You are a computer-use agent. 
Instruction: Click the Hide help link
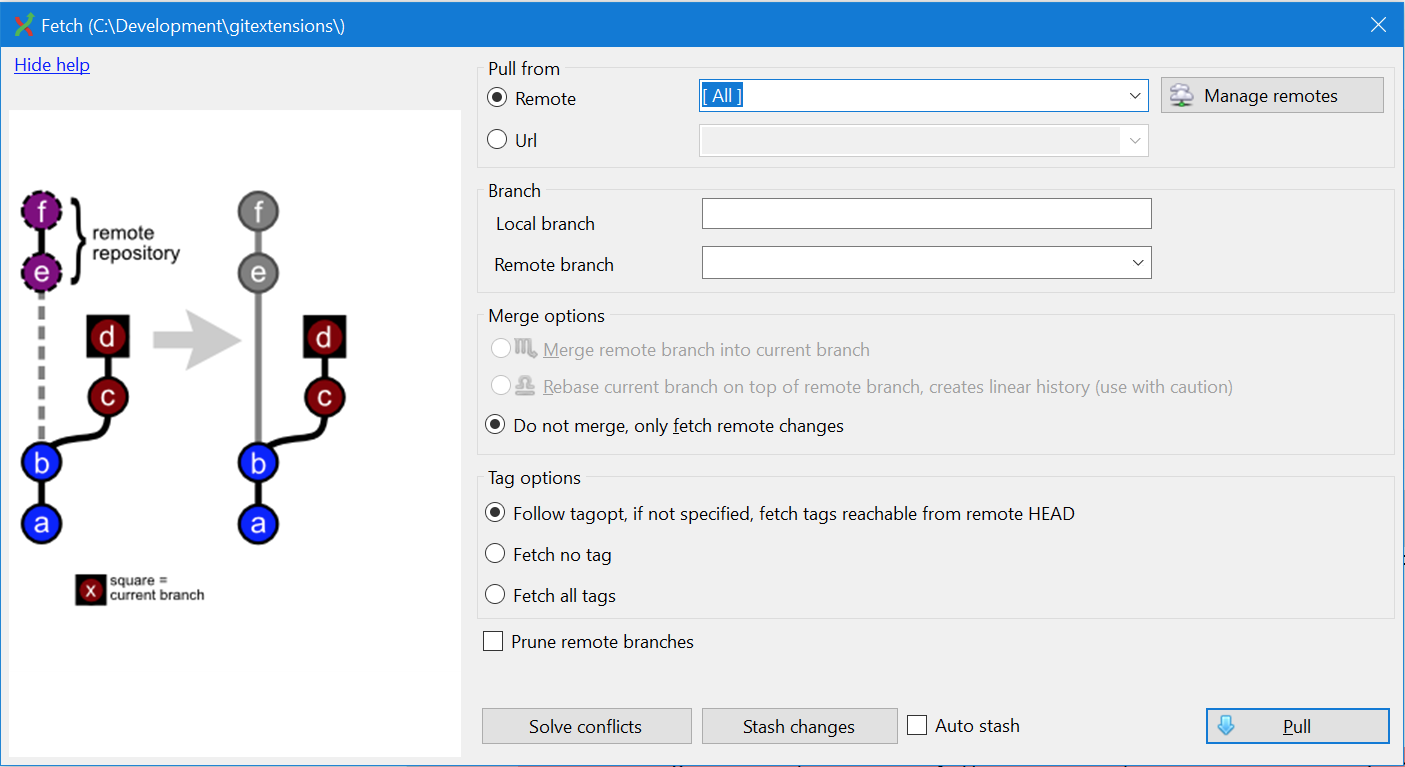tap(51, 64)
